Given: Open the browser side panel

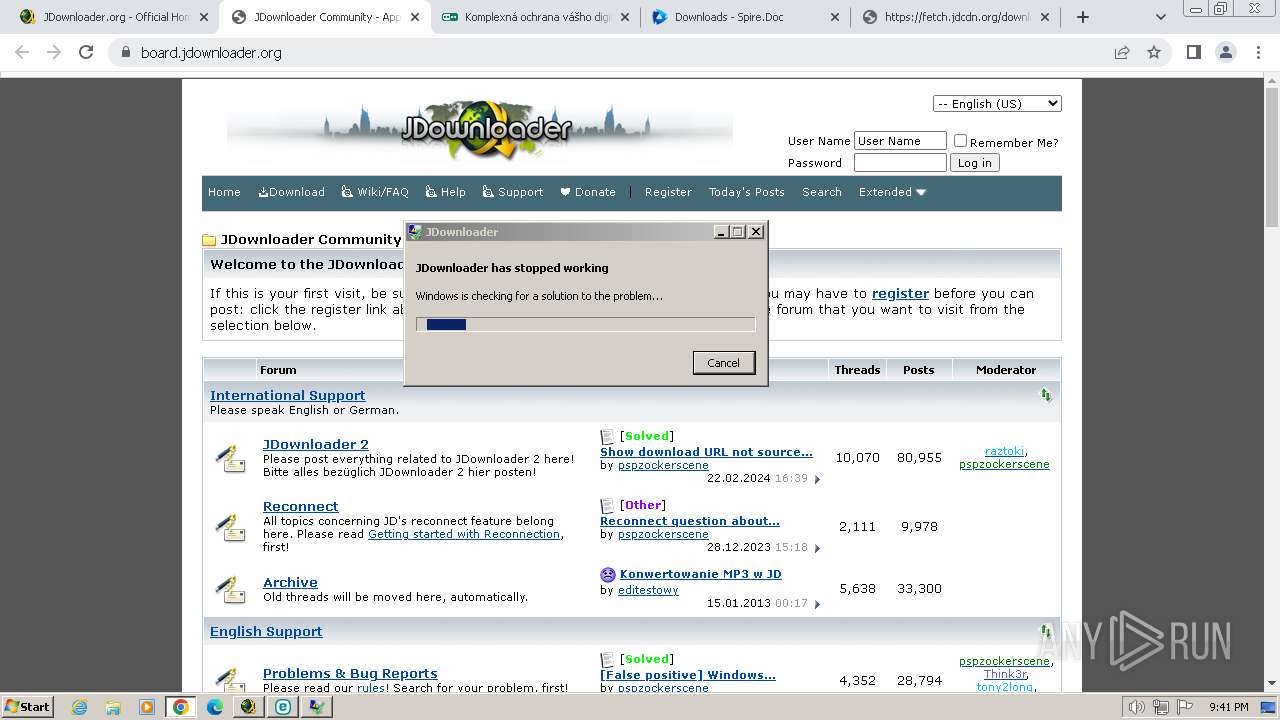Looking at the screenshot, I should (x=1193, y=52).
